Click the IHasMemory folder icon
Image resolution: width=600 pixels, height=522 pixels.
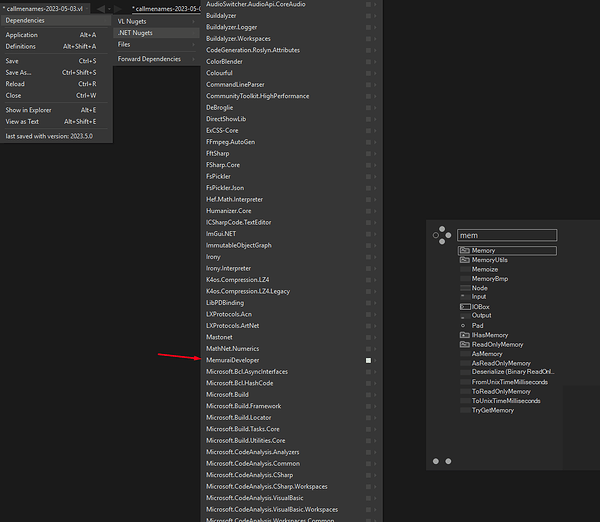[465, 335]
